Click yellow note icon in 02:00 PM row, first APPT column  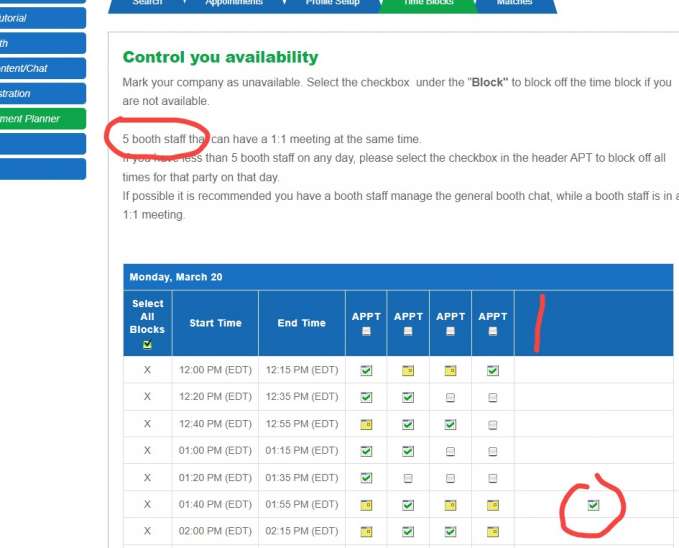[366, 531]
